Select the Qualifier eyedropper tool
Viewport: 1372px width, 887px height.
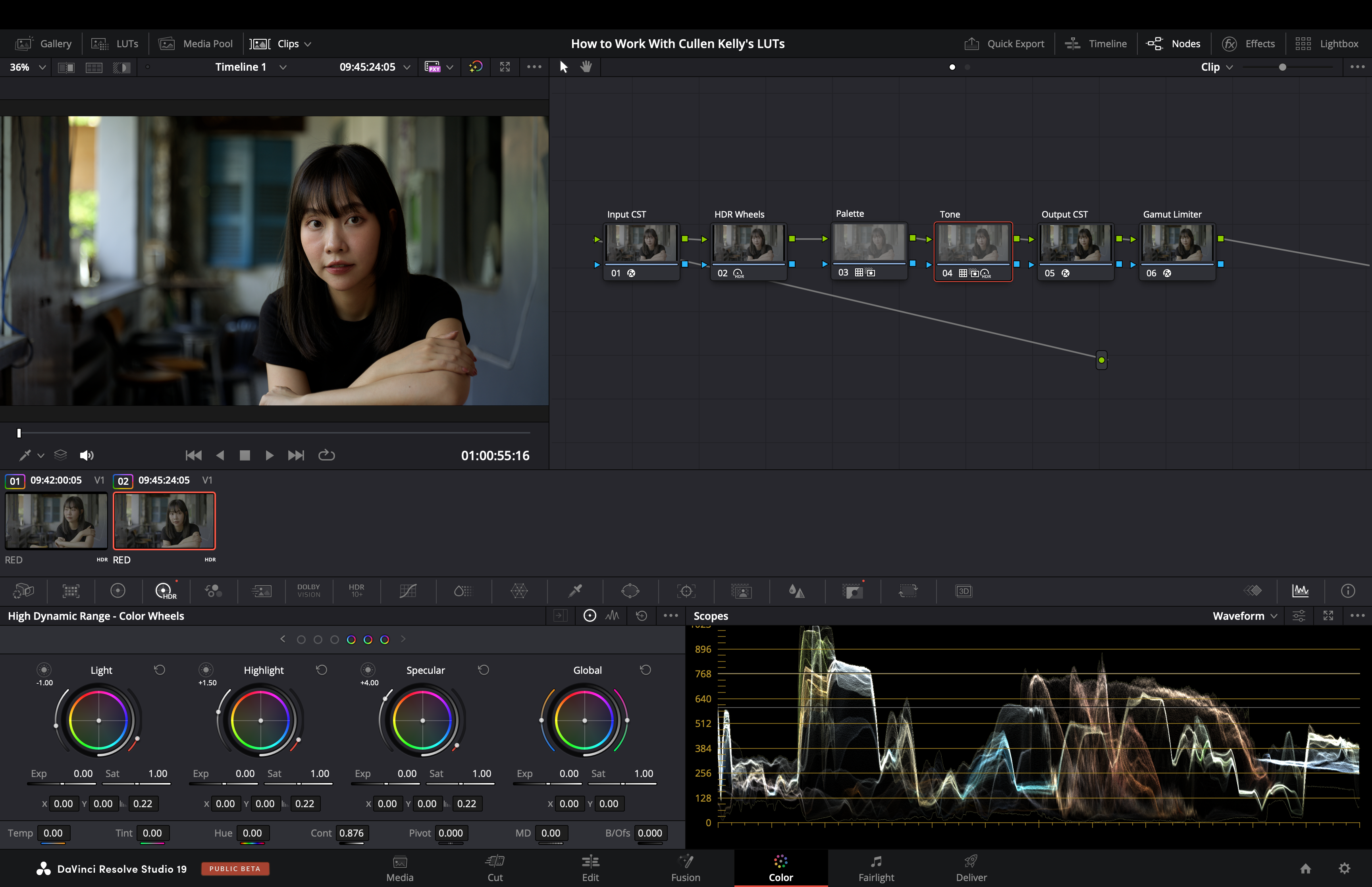pos(574,591)
